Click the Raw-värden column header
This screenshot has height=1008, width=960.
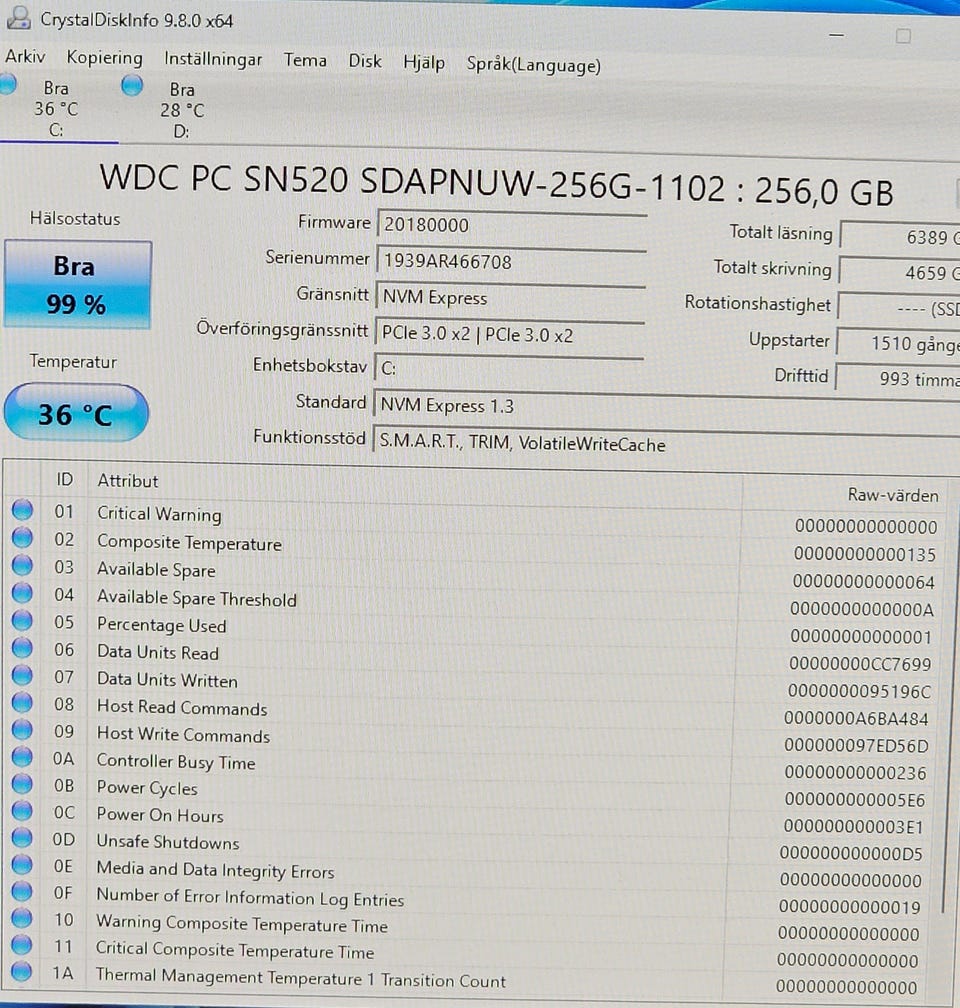[893, 495]
